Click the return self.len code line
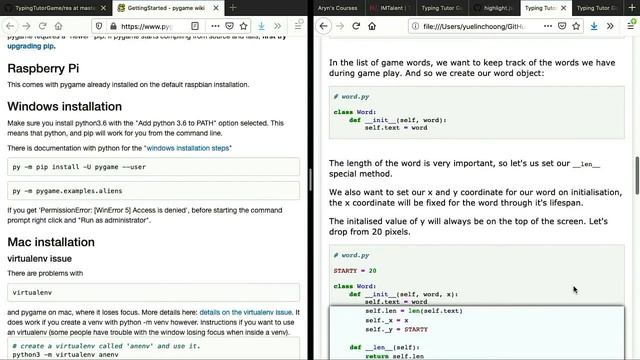The height and width of the screenshot is (360, 640). click(x=395, y=356)
